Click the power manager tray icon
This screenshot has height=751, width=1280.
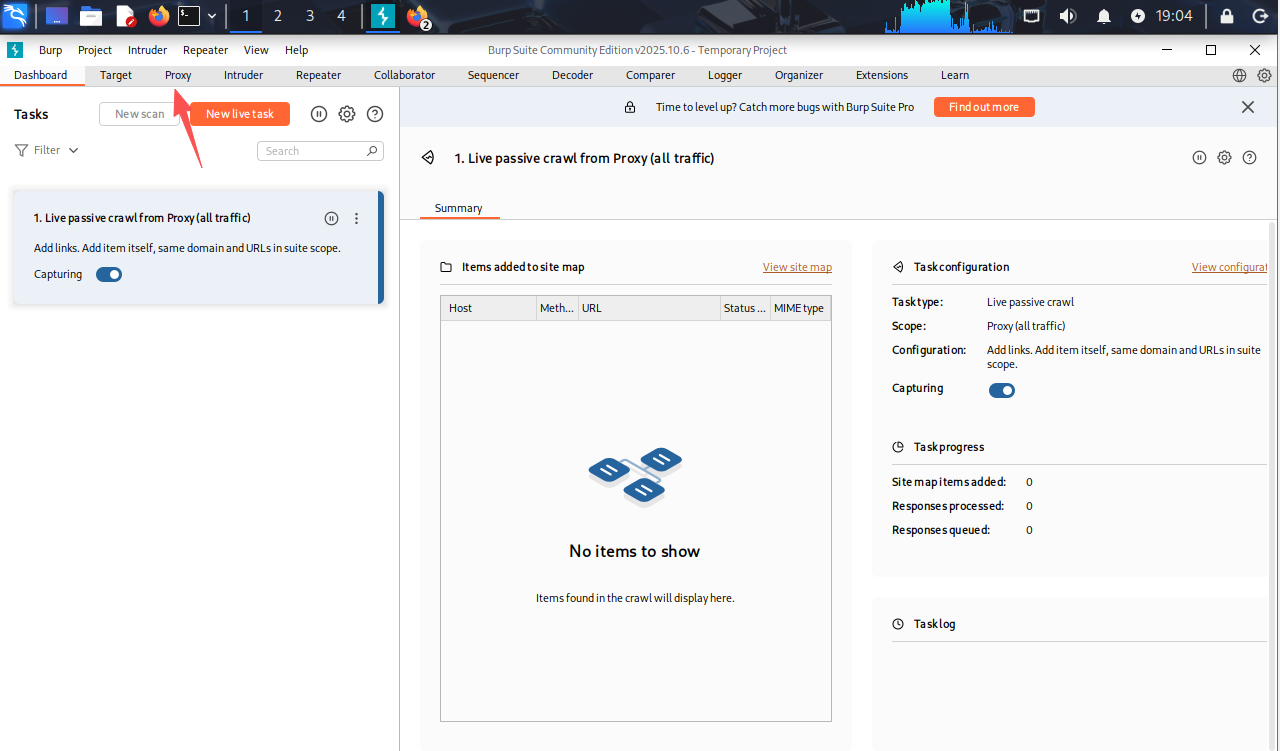1138,16
